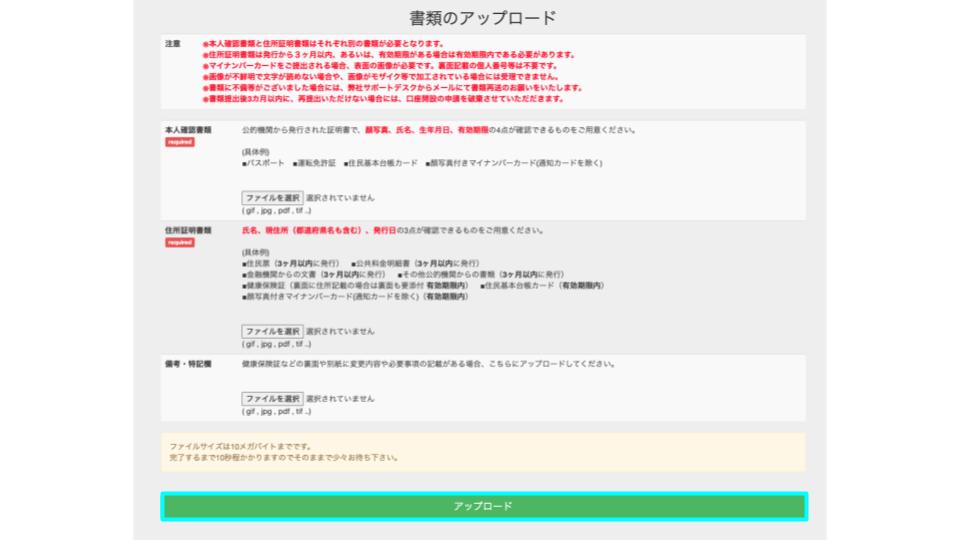Choose file for 備考・特記欄
Viewport: 960px width, 540px height.
pos(272,398)
